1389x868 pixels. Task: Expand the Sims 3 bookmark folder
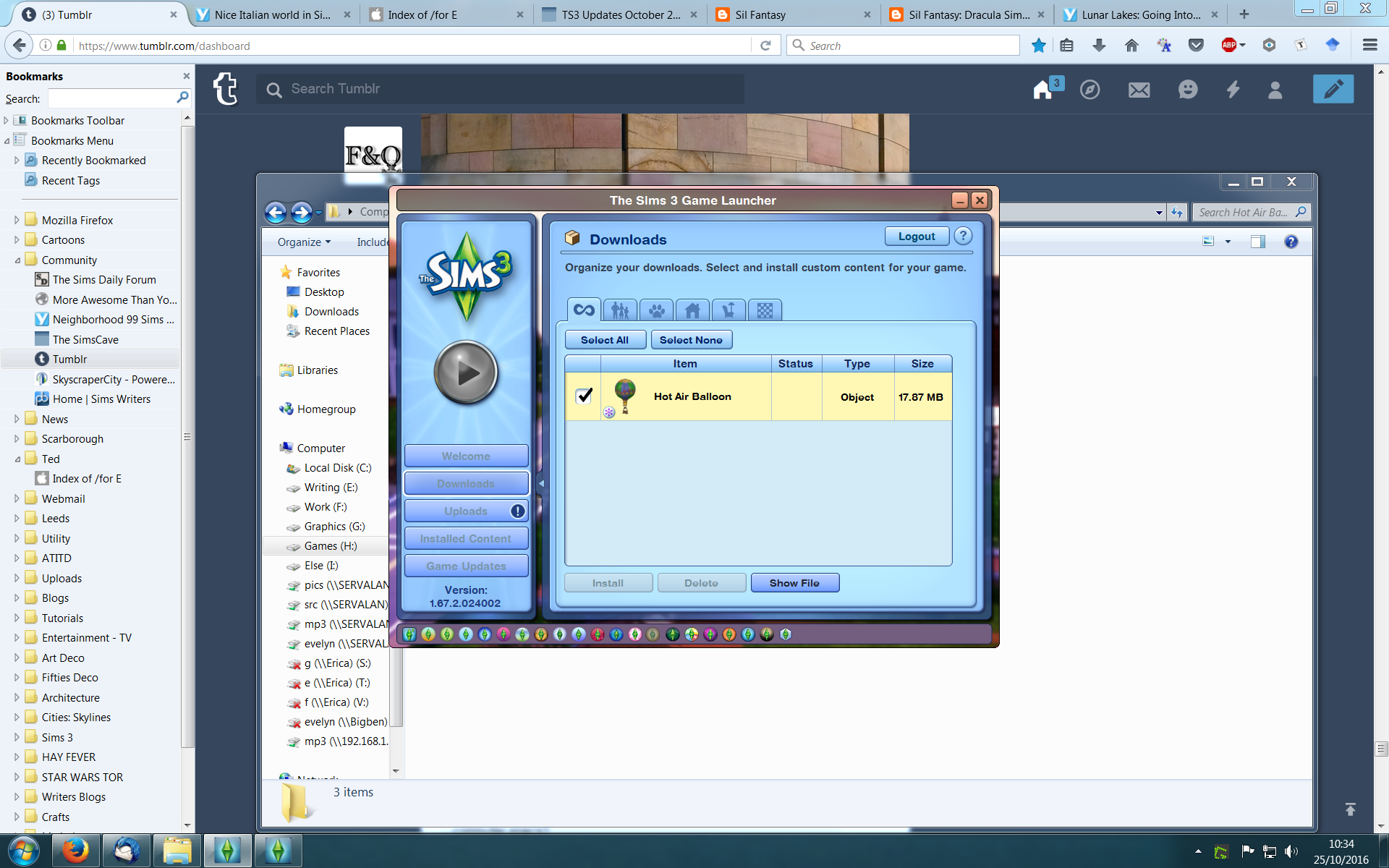(x=17, y=737)
